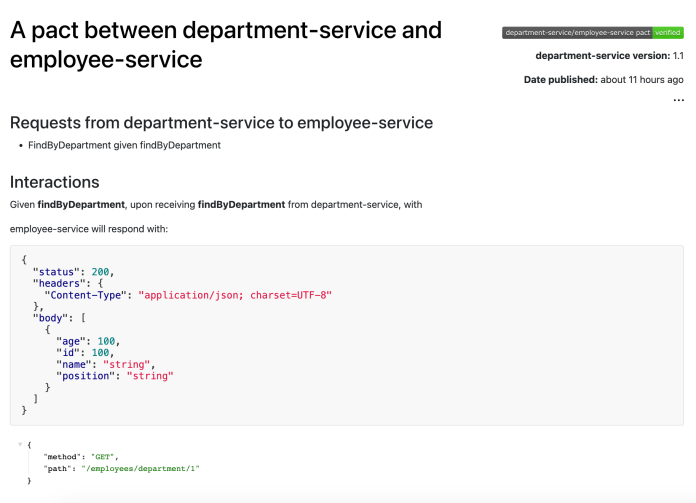Collapse the request JSON tree triangle
The width and height of the screenshot is (696, 503).
pos(19,443)
